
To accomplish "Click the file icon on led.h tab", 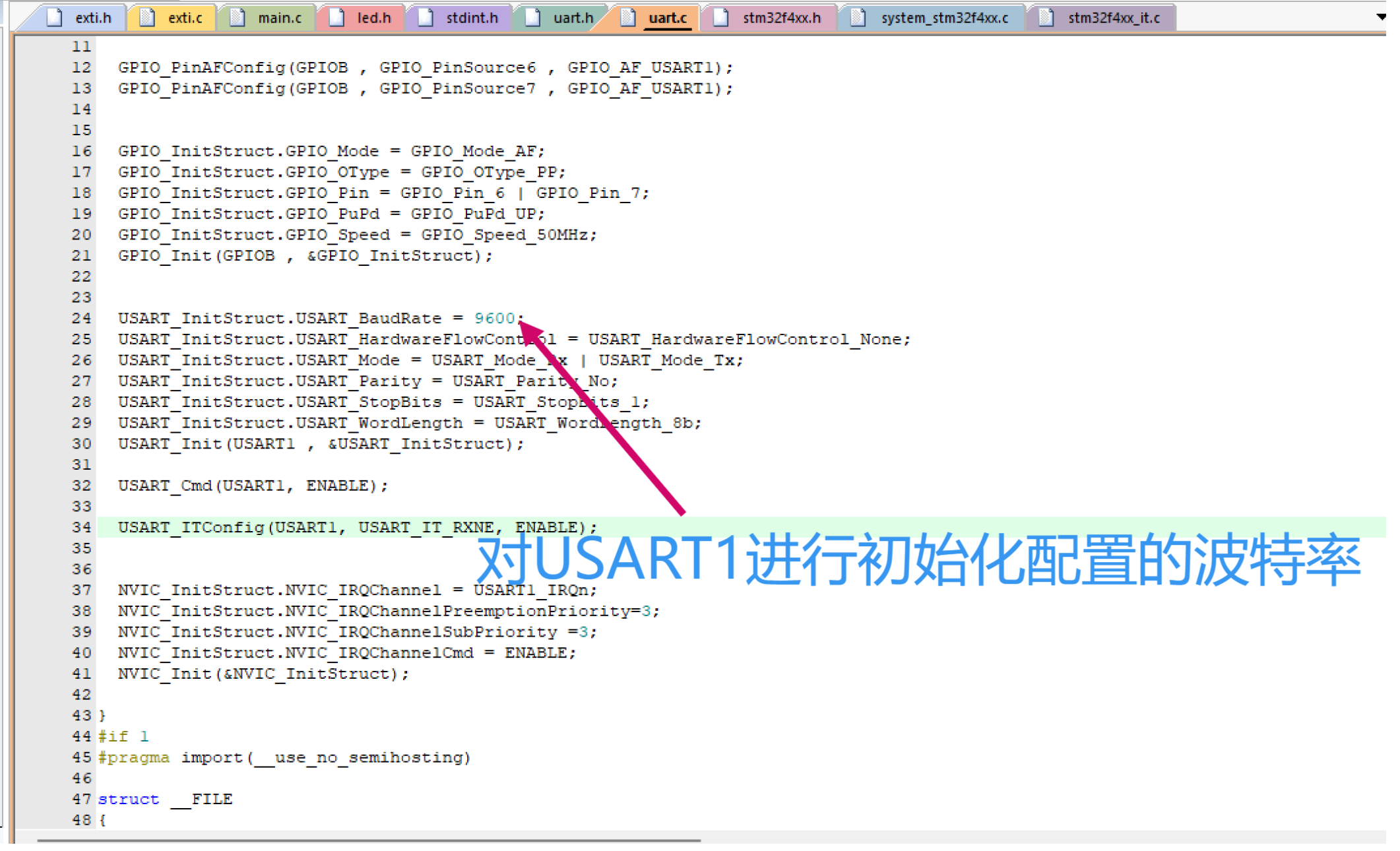I will [337, 18].
